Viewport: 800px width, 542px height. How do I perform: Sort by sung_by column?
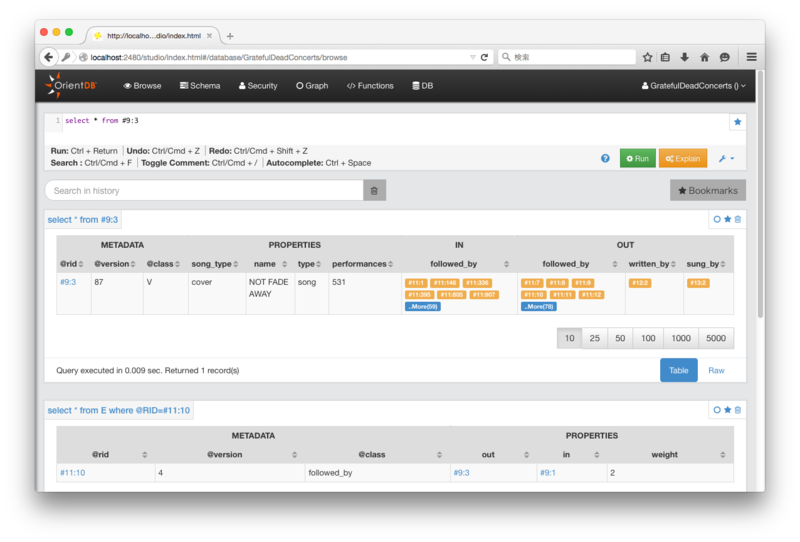pyautogui.click(x=706, y=264)
